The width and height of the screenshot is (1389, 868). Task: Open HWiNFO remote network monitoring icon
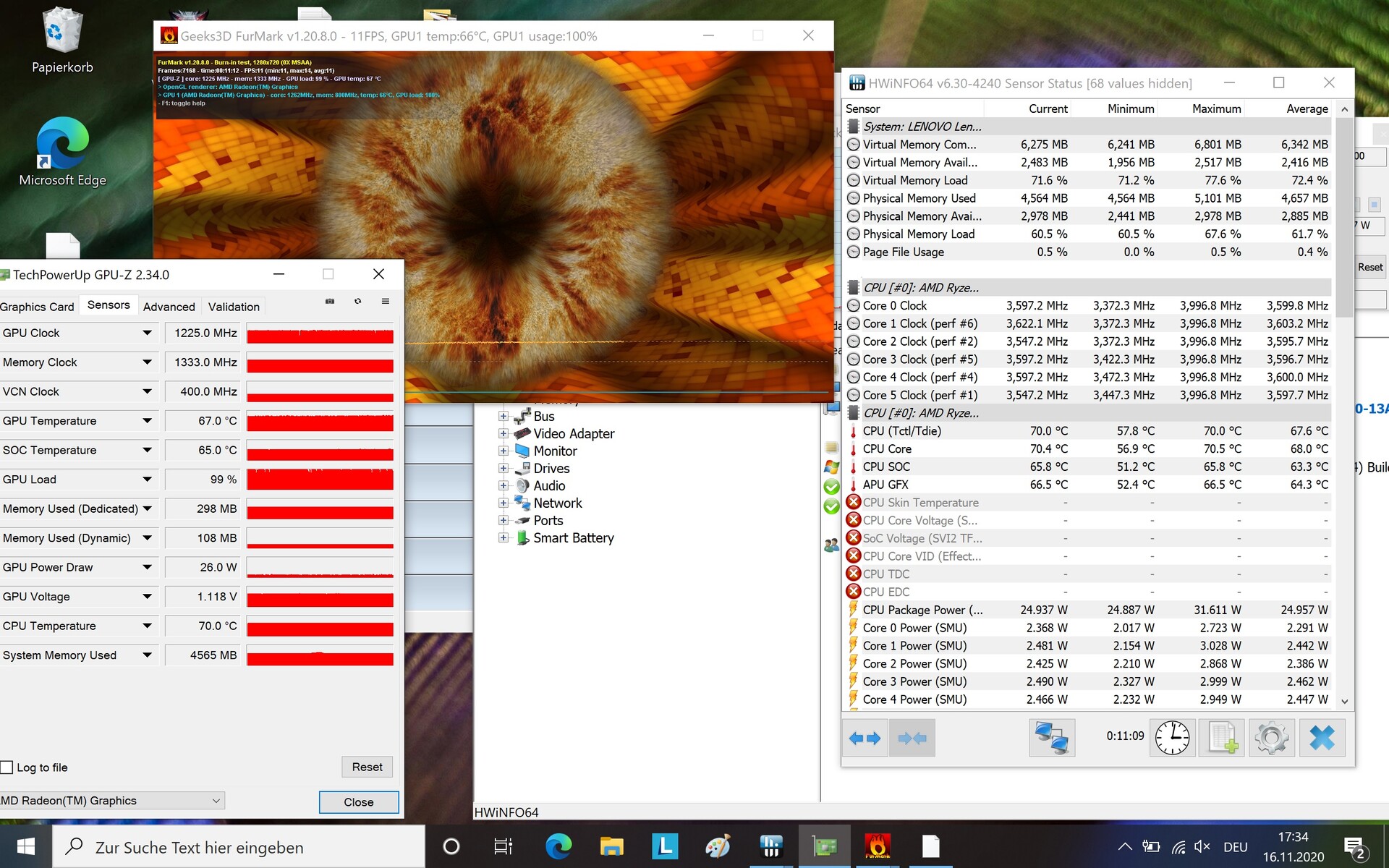(1051, 738)
